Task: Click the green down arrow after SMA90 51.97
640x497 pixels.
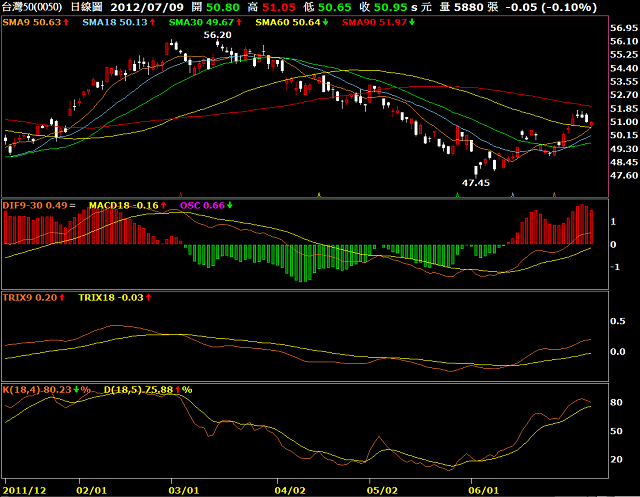Action: (x=412, y=22)
